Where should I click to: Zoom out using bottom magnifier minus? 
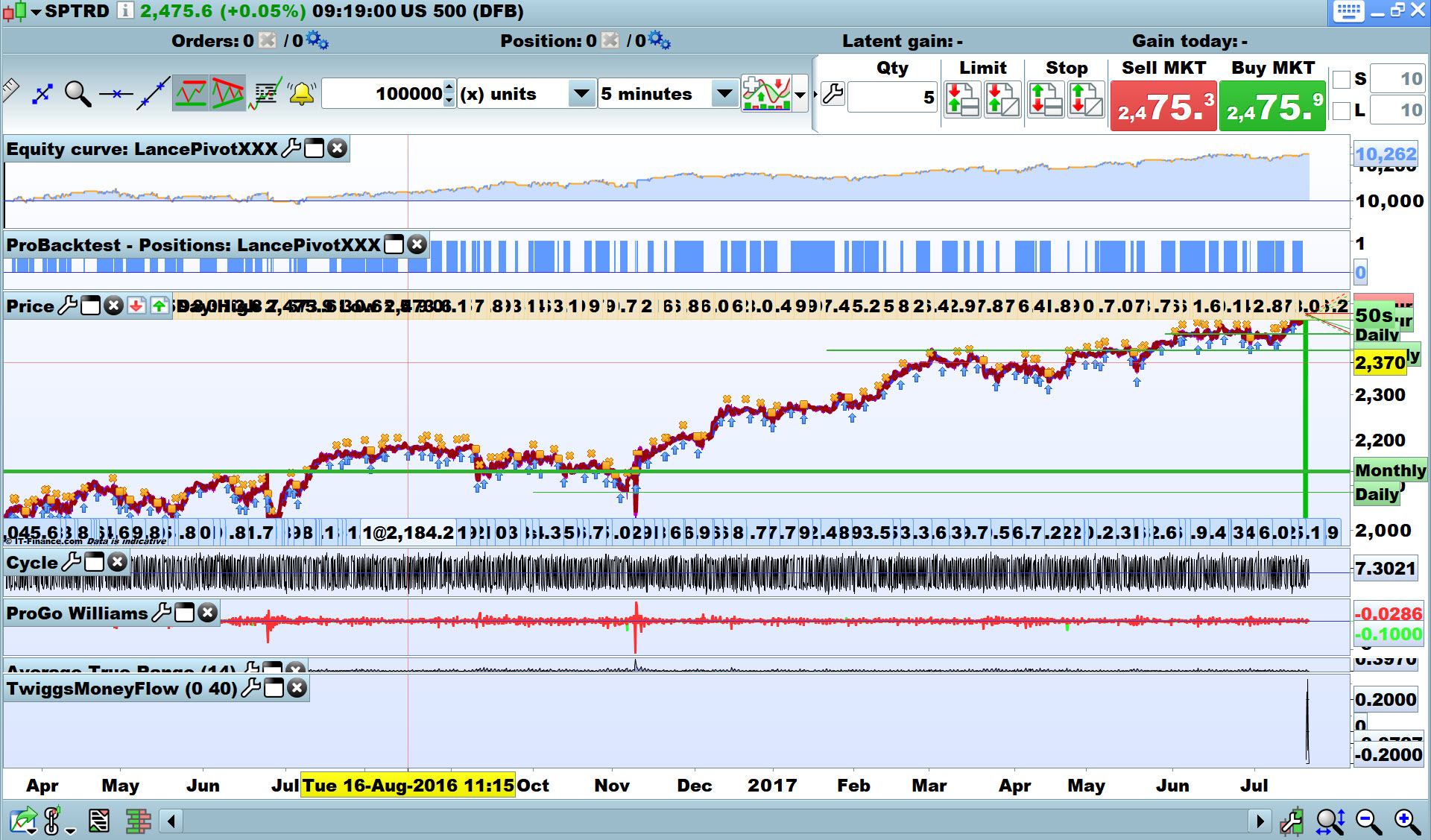tap(1368, 821)
